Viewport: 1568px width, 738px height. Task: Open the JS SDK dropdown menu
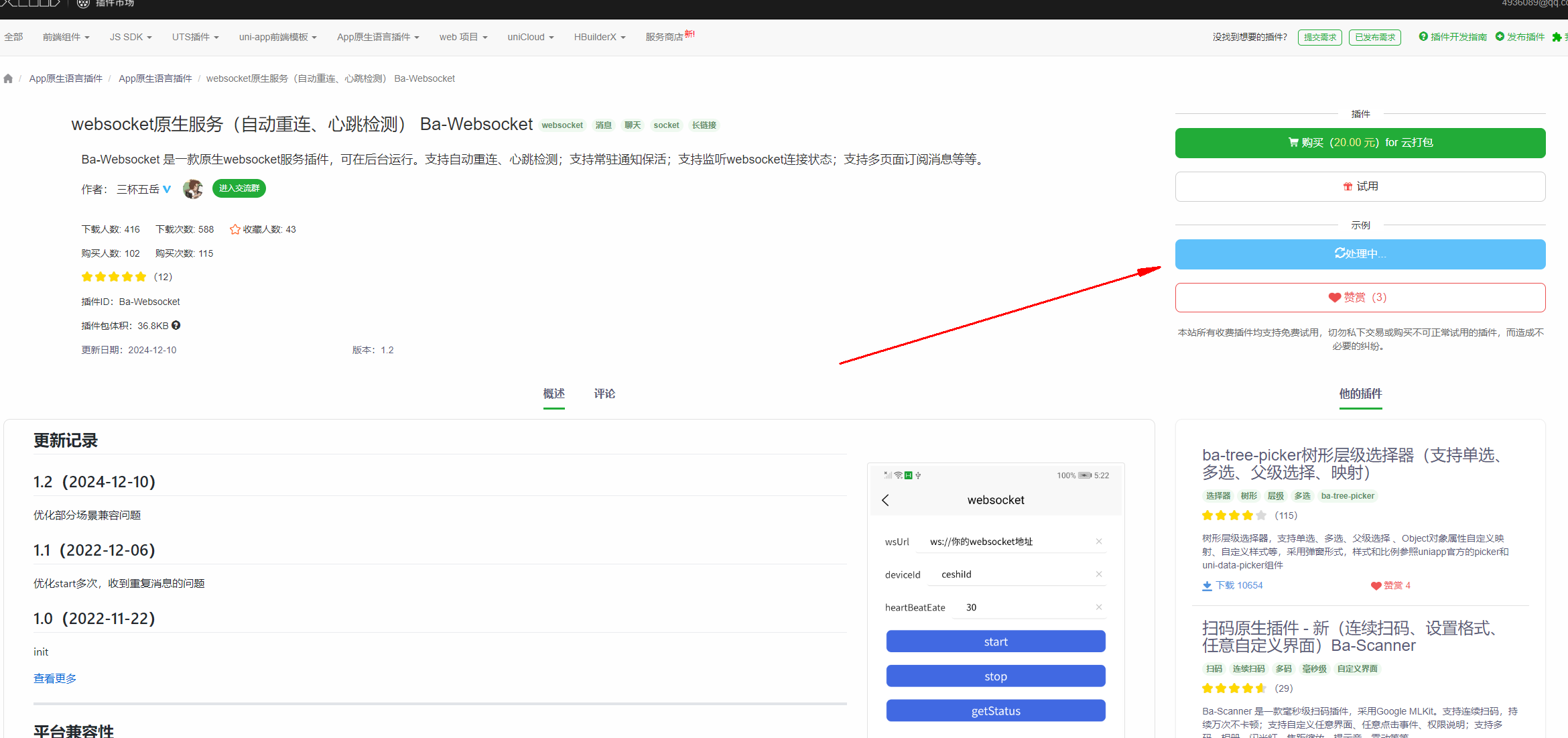(x=131, y=38)
